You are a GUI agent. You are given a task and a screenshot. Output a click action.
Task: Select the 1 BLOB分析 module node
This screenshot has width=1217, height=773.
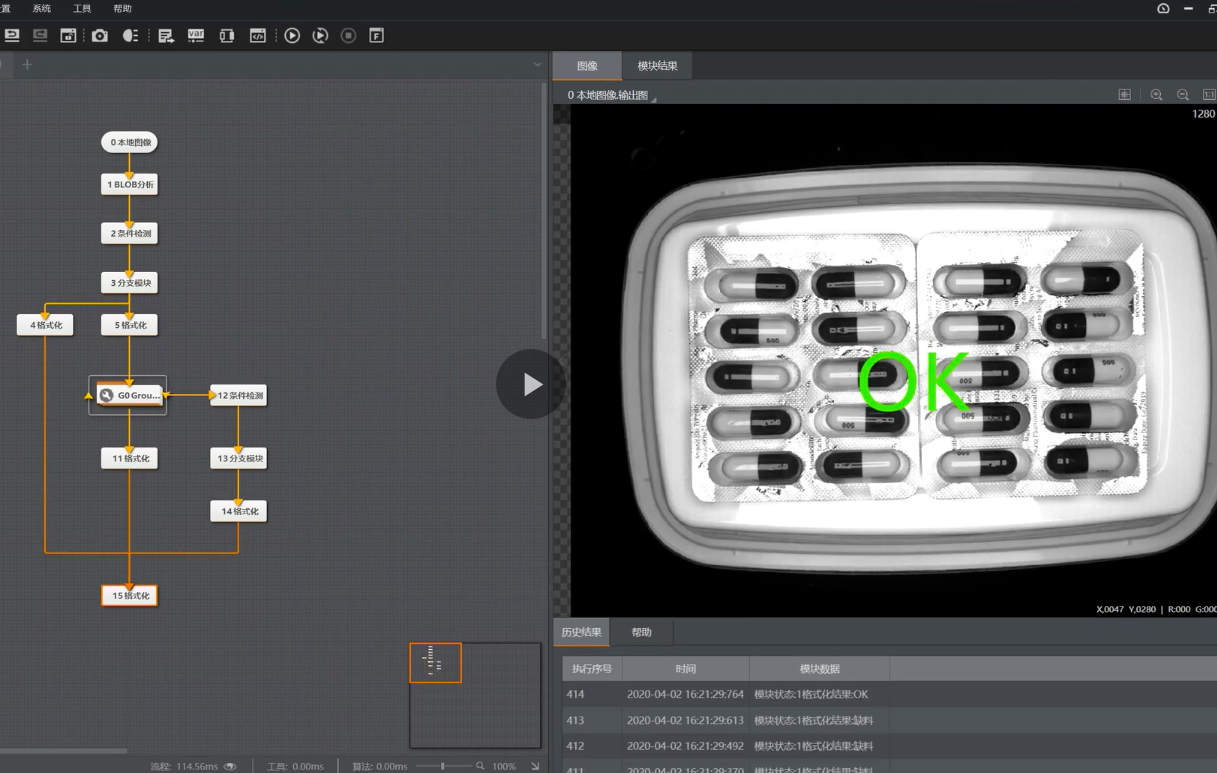click(130, 184)
